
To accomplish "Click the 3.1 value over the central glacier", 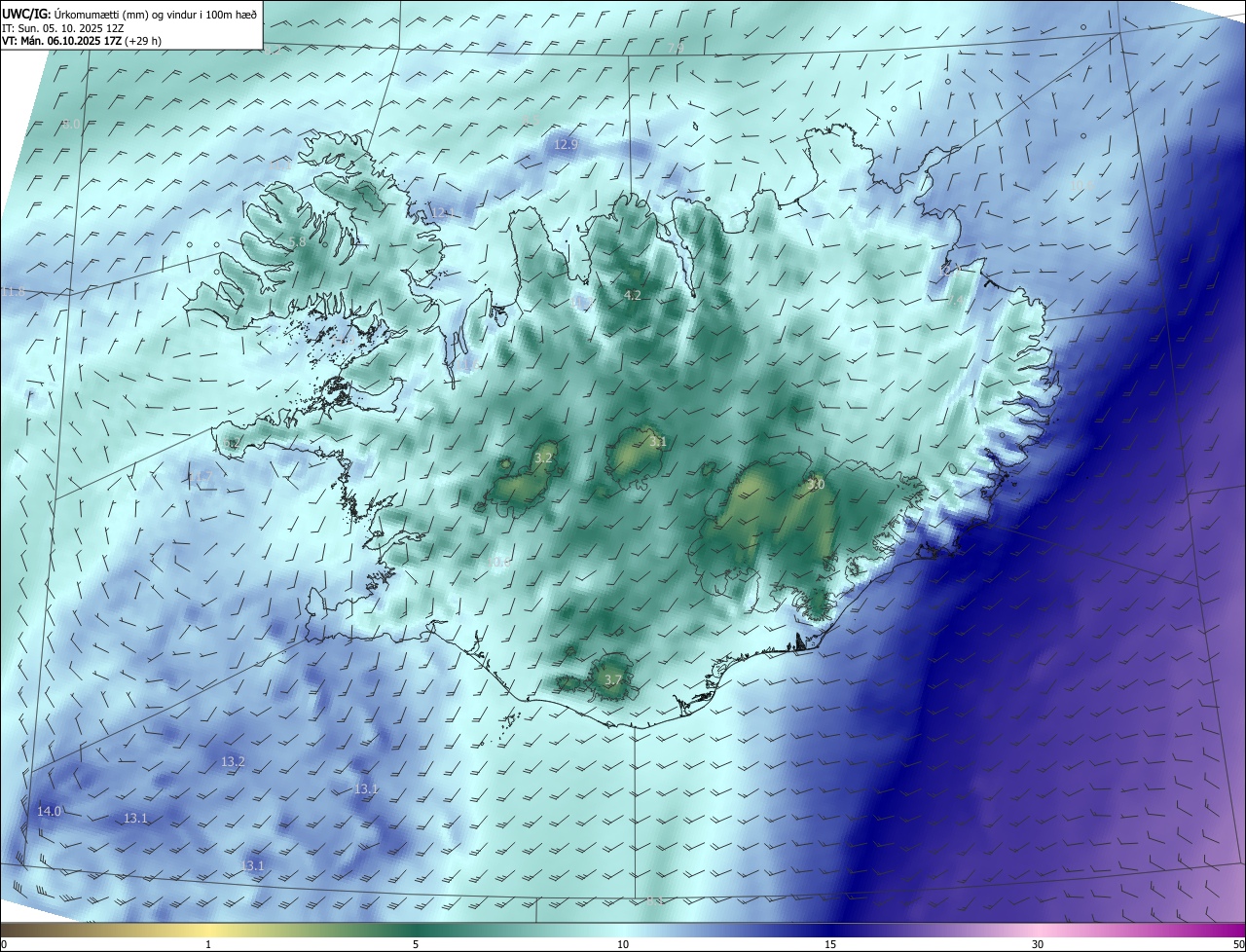I will click(658, 441).
